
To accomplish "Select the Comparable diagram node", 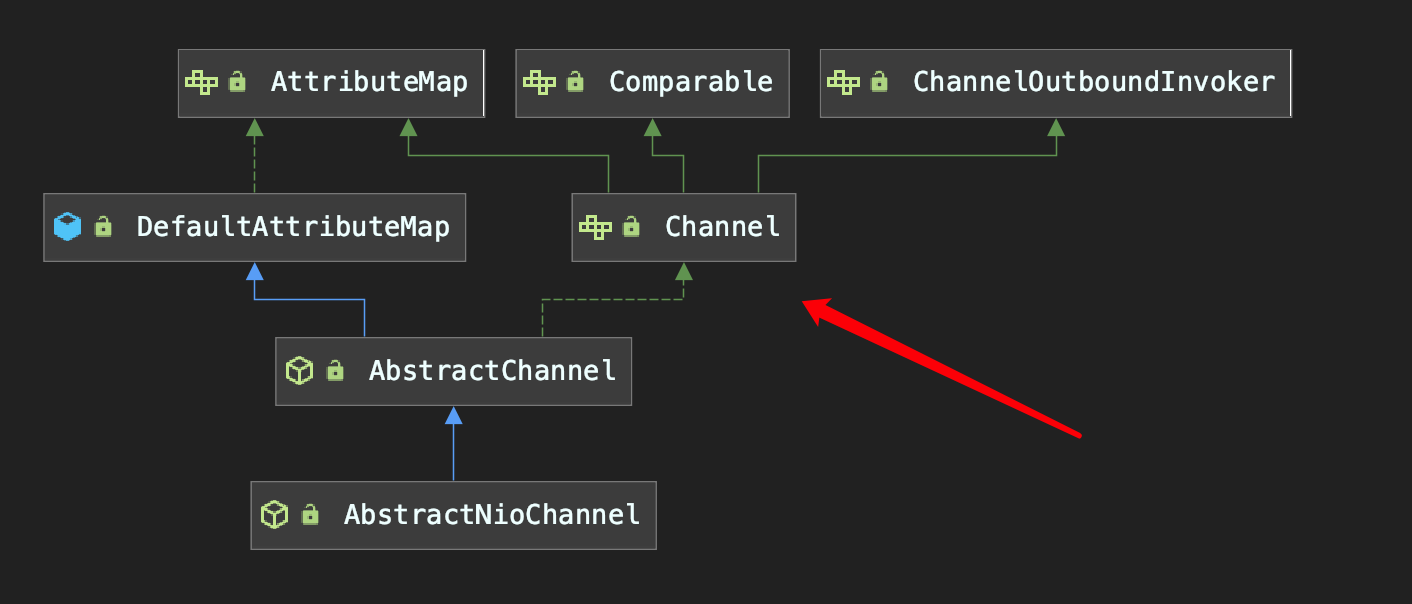I will [x=652, y=83].
